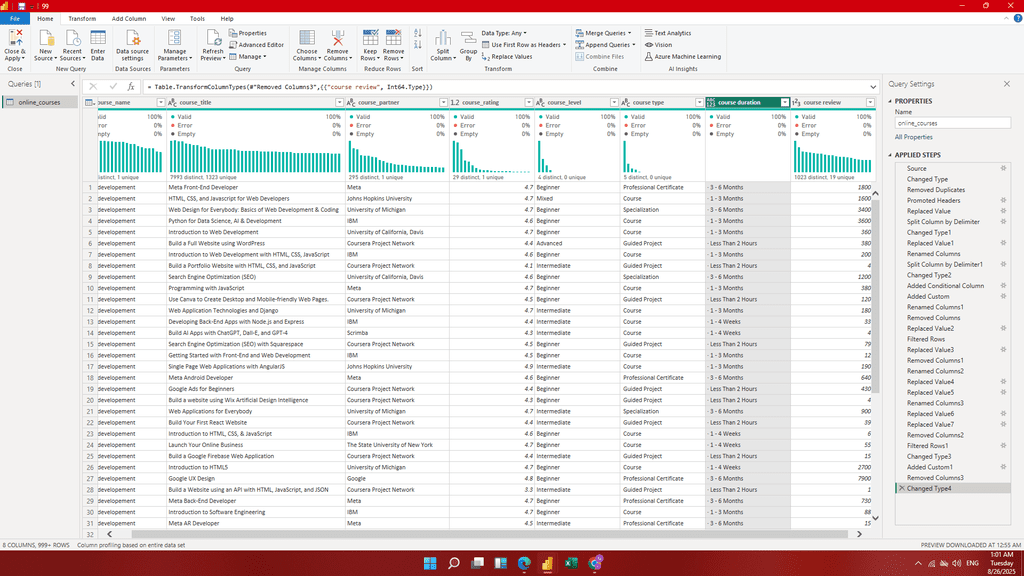
Task: Click Group By icon
Action: (468, 38)
